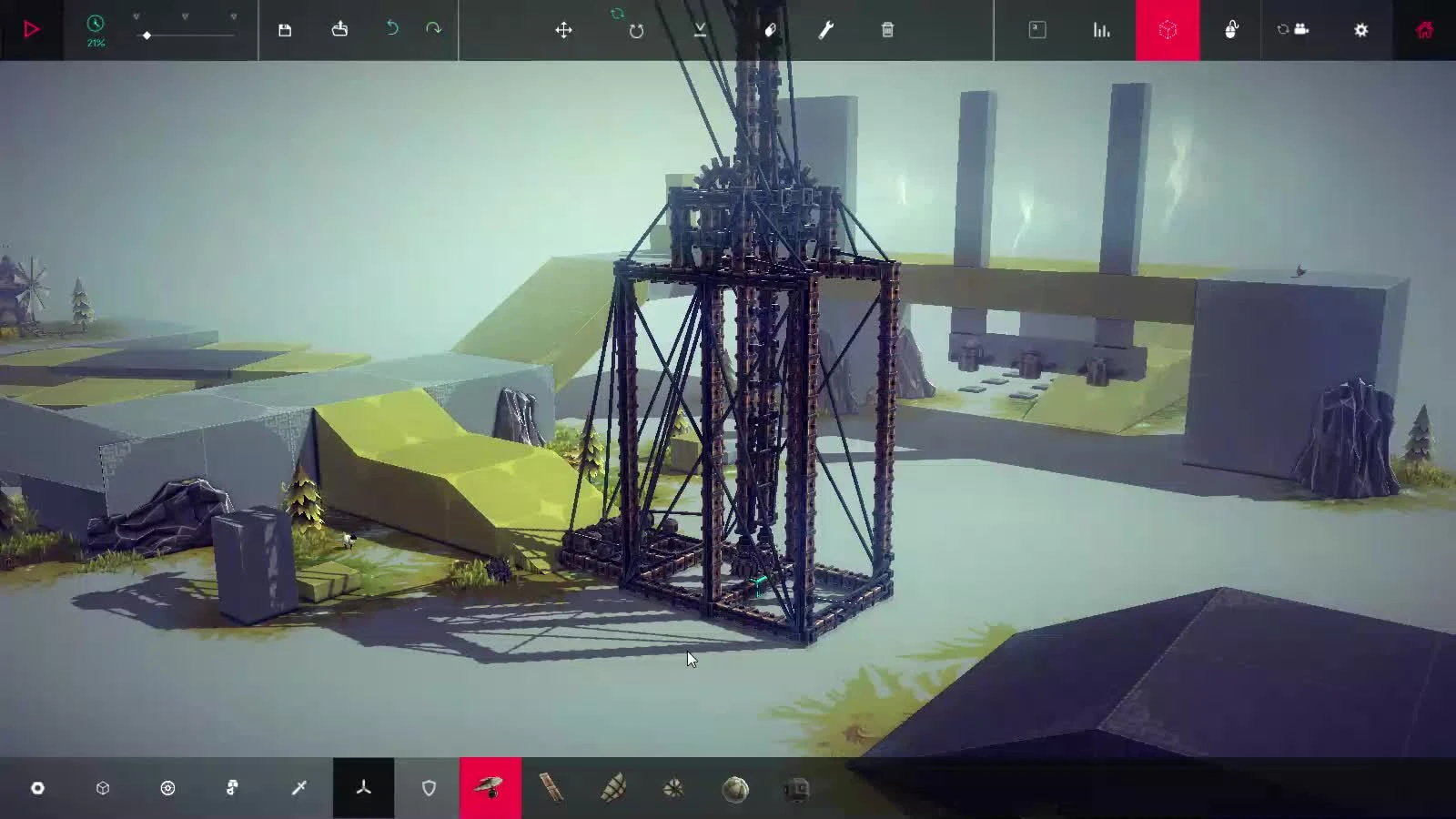Select the Translate tool in the toolbar
Image resolution: width=1456 pixels, height=819 pixels.
coord(565,30)
